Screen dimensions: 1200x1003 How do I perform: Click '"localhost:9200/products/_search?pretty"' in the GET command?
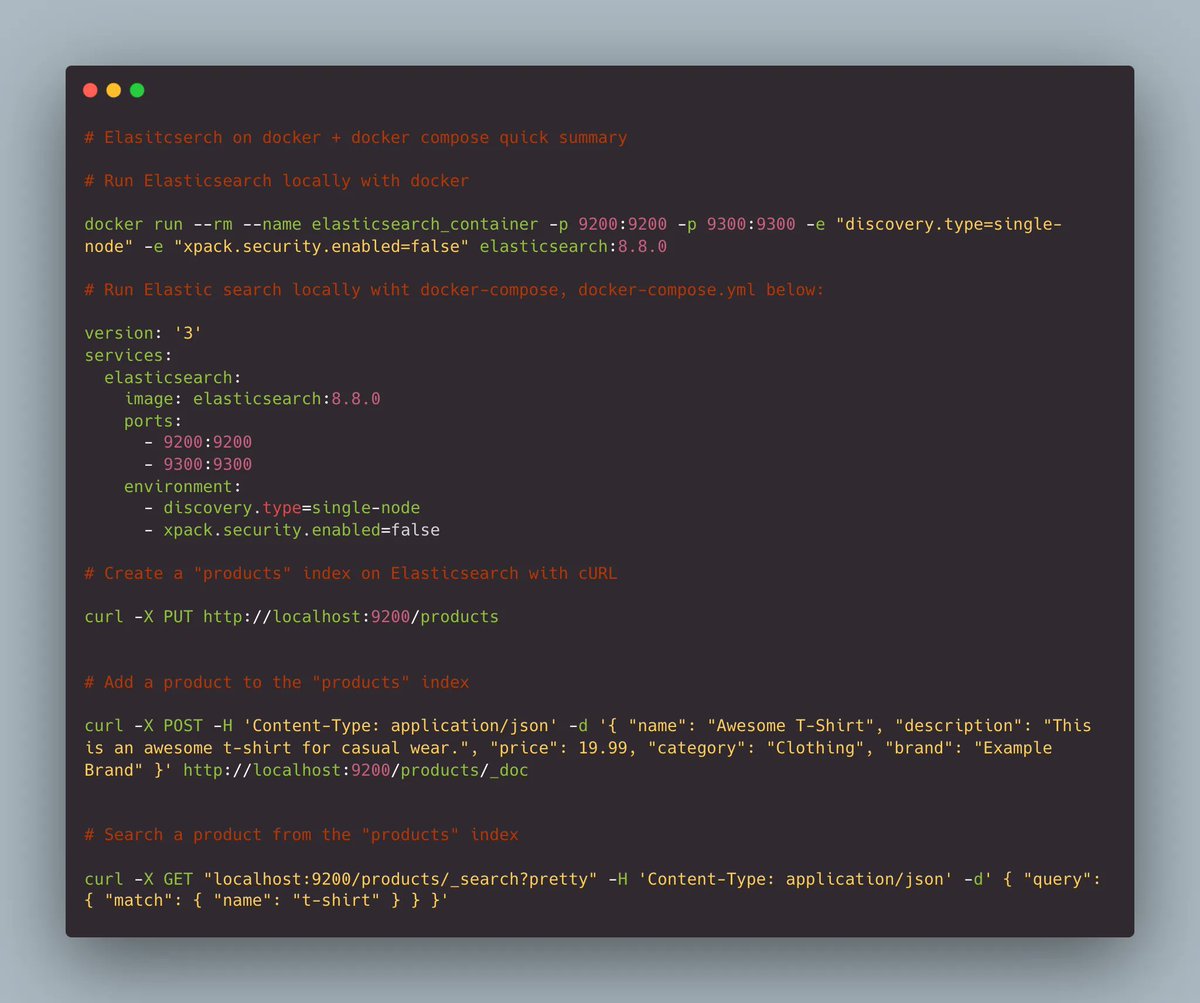[x=401, y=879]
